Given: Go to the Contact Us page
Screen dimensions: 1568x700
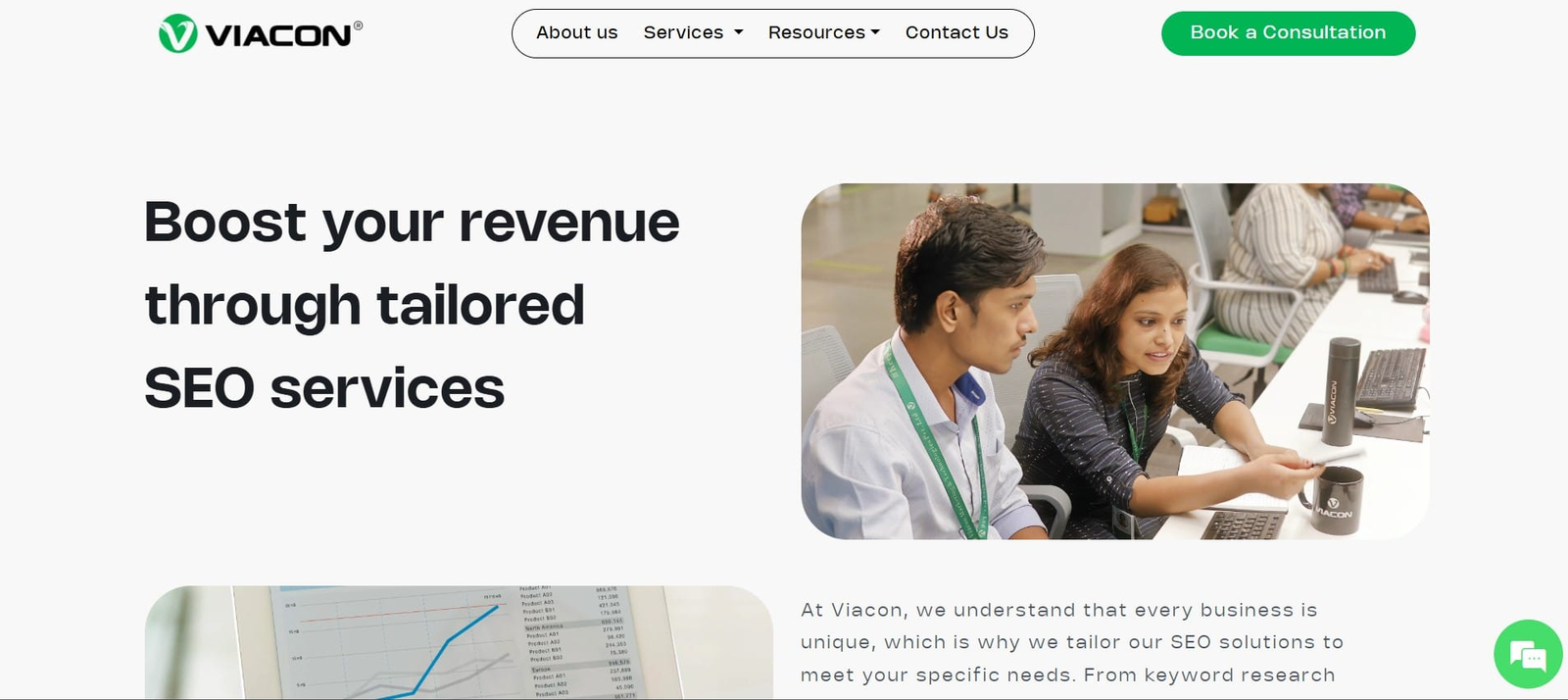Looking at the screenshot, I should click(x=956, y=32).
